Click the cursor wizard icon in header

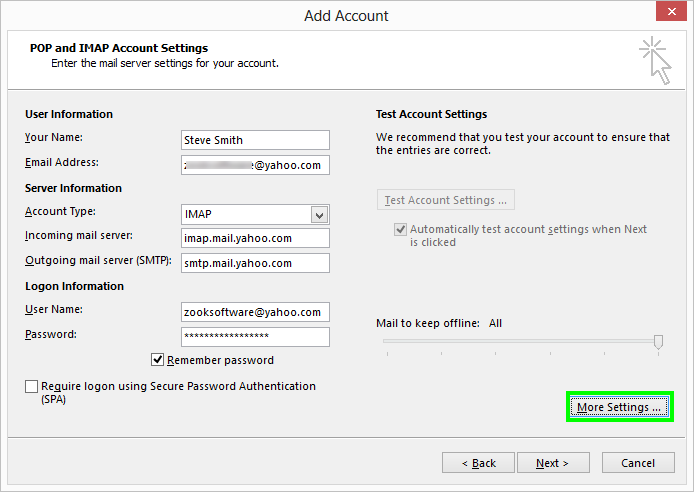pyautogui.click(x=654, y=59)
